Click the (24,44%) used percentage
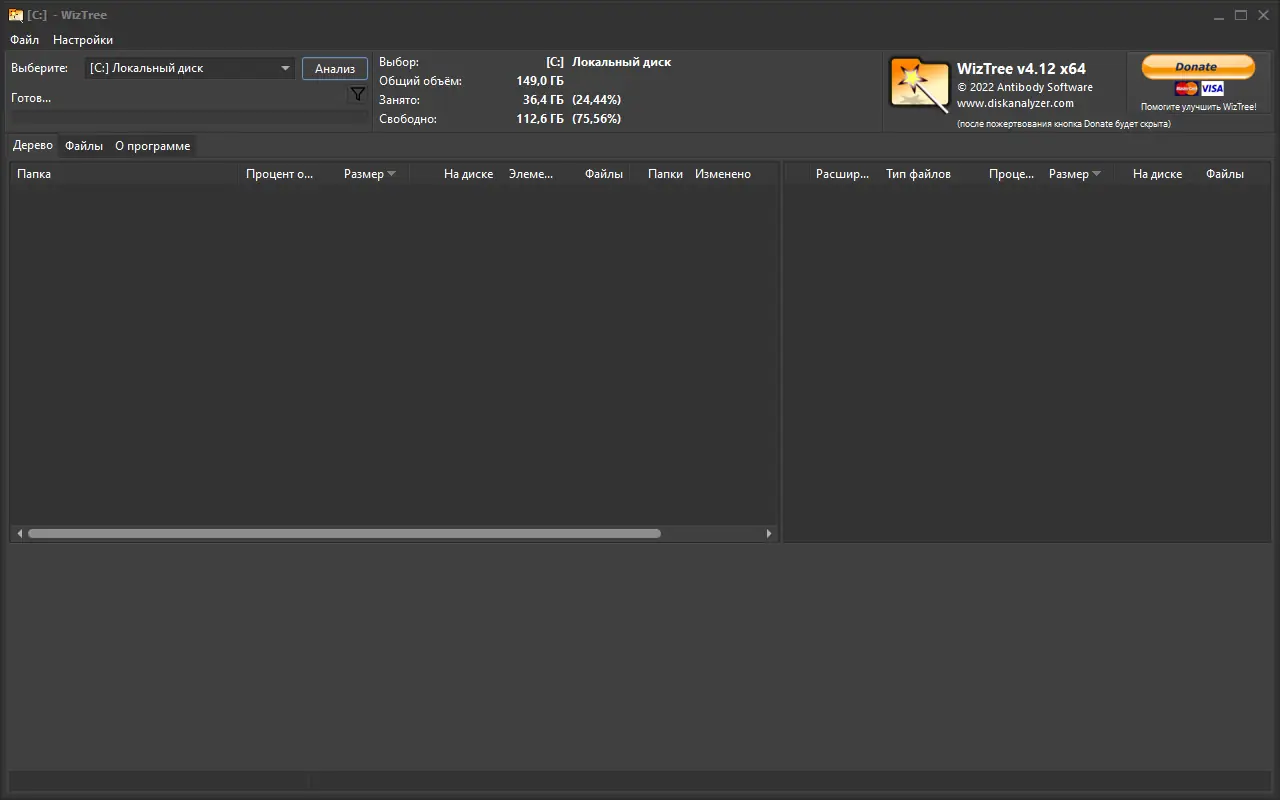The height and width of the screenshot is (800, 1280). (597, 100)
